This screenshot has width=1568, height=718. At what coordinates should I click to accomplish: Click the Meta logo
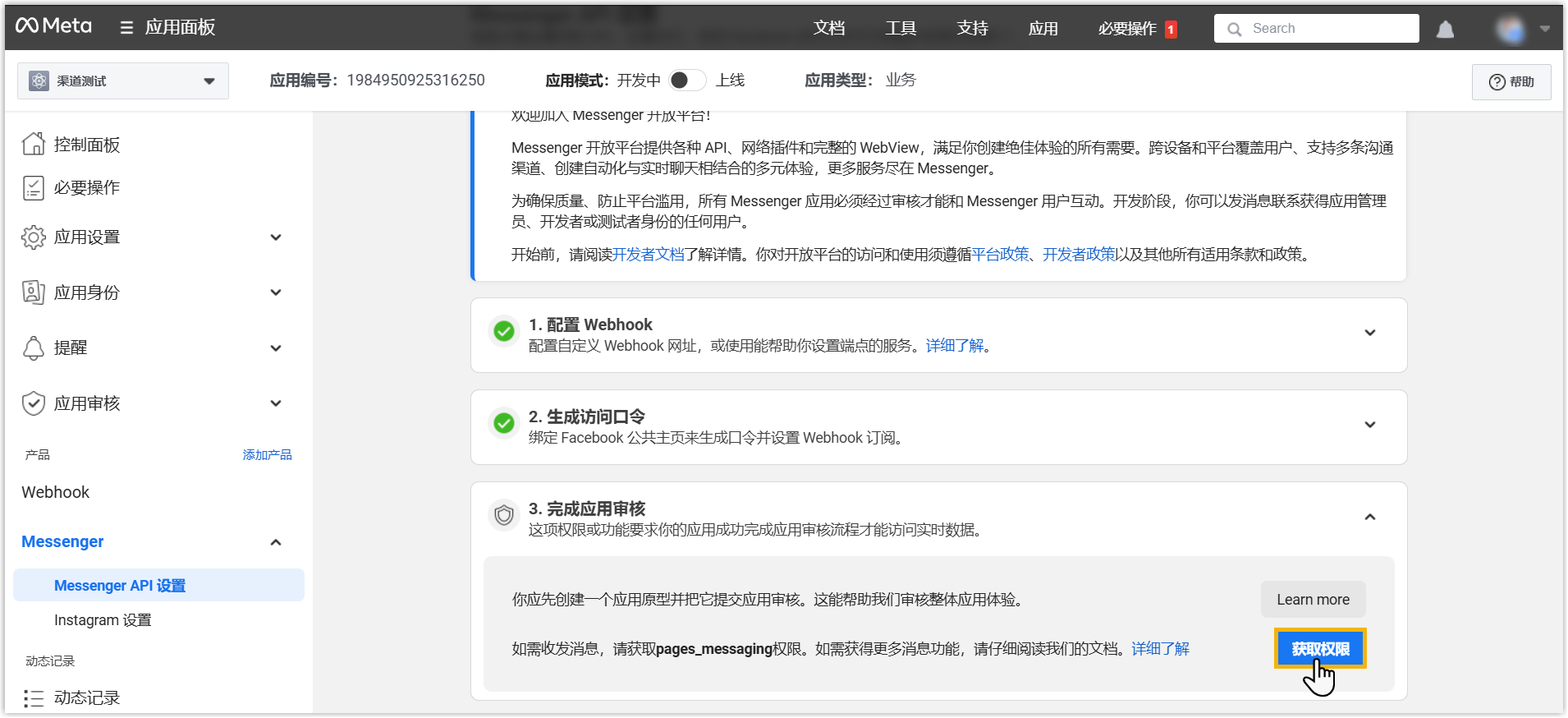[53, 26]
